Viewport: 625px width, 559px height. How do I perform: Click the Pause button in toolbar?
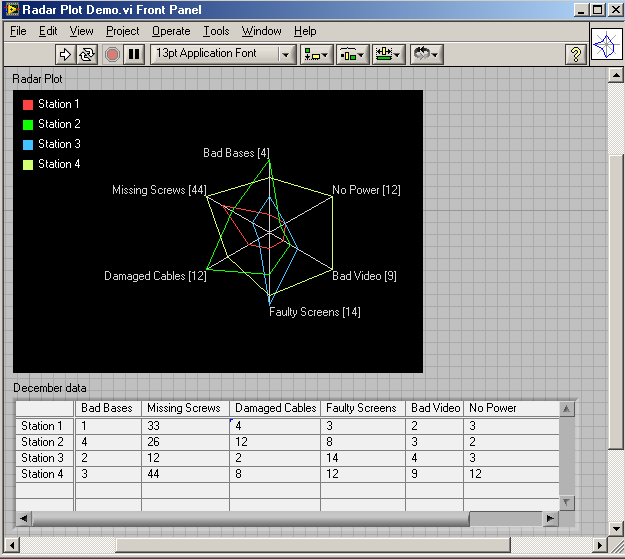[134, 54]
